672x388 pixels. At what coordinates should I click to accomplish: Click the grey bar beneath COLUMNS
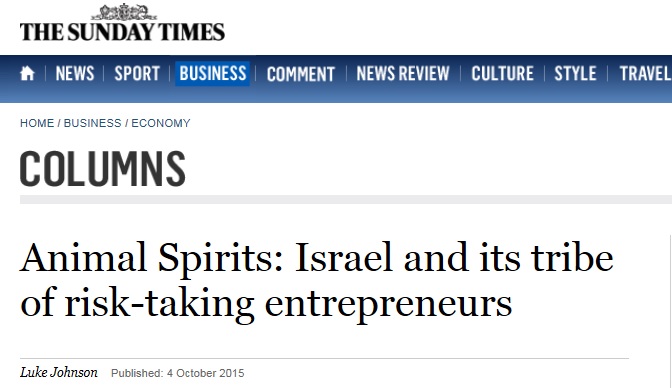click(x=346, y=199)
